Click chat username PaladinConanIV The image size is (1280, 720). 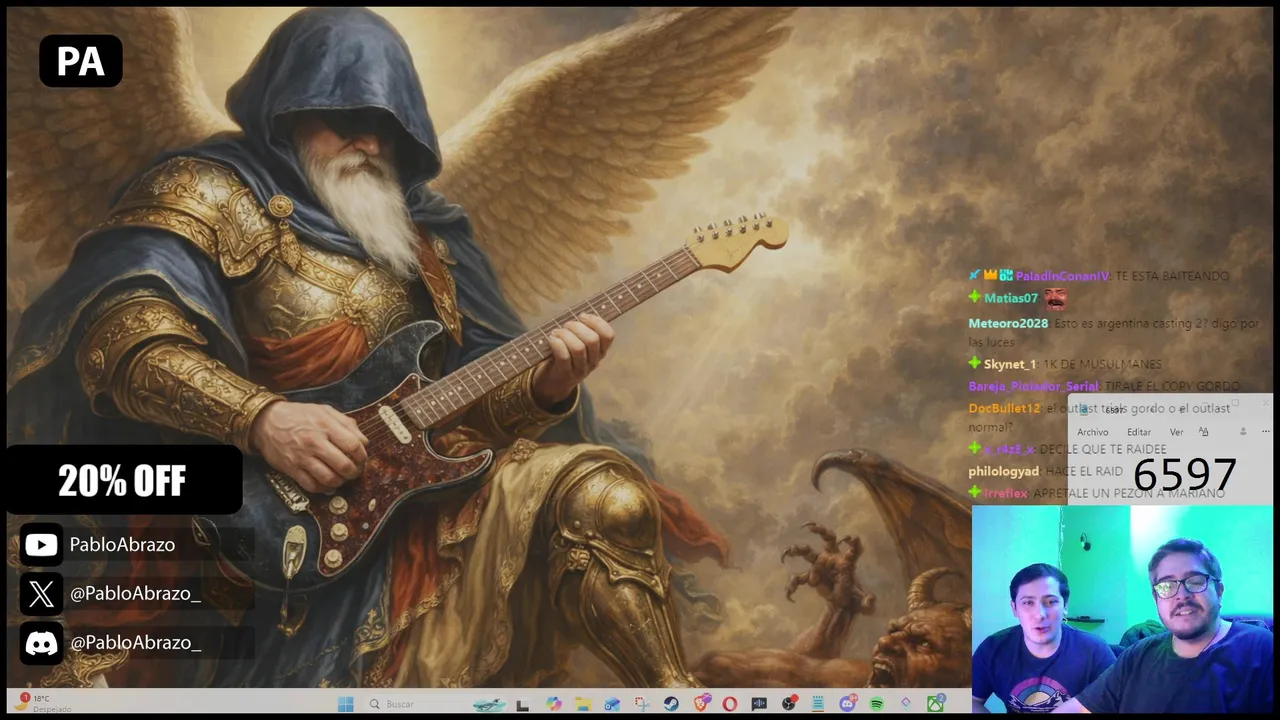click(1063, 276)
